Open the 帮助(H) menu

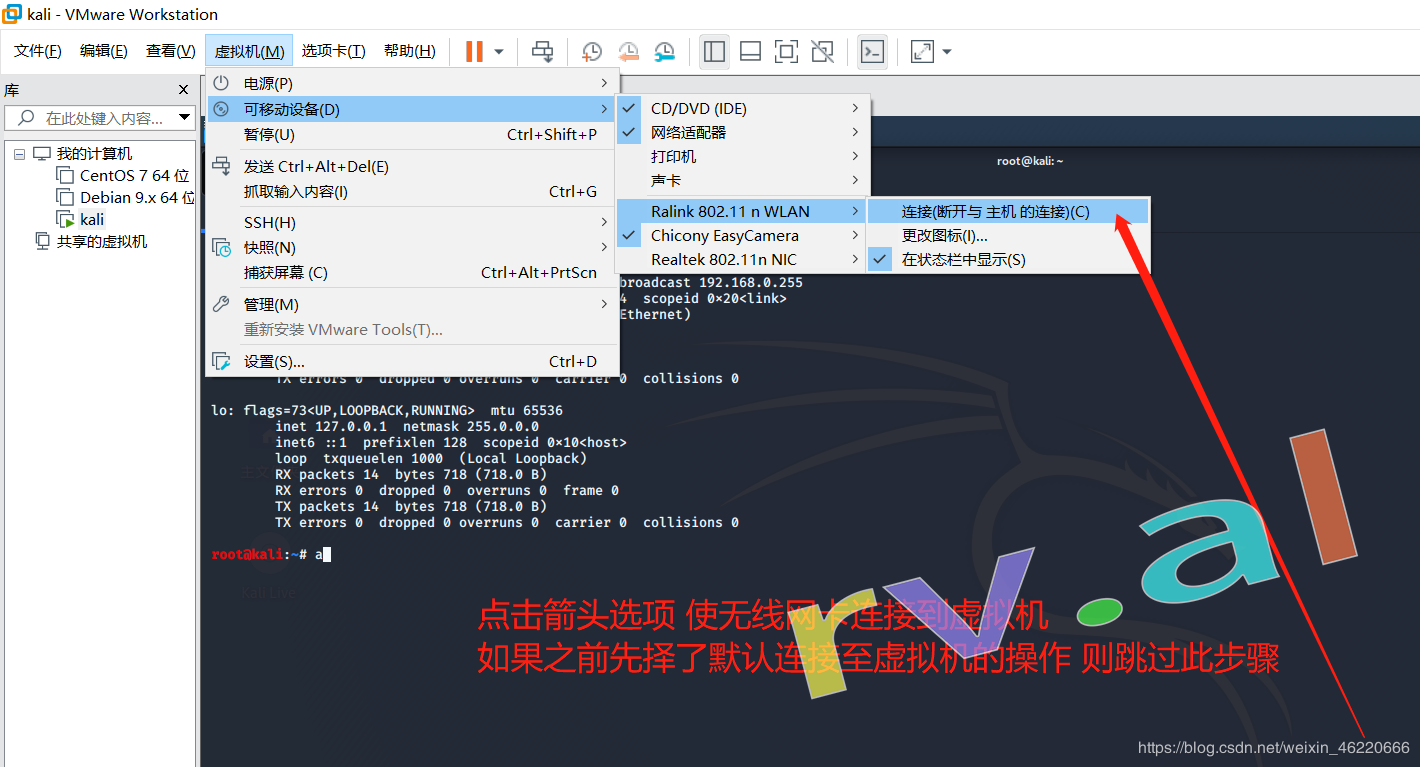[410, 51]
